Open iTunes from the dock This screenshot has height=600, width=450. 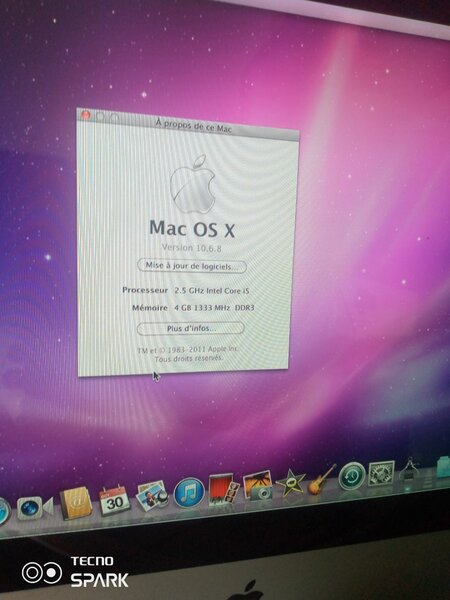[x=189, y=492]
